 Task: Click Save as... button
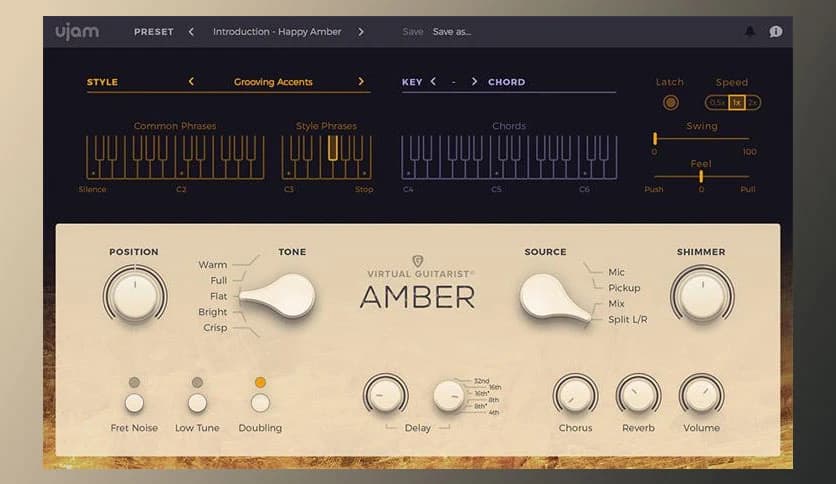point(452,31)
